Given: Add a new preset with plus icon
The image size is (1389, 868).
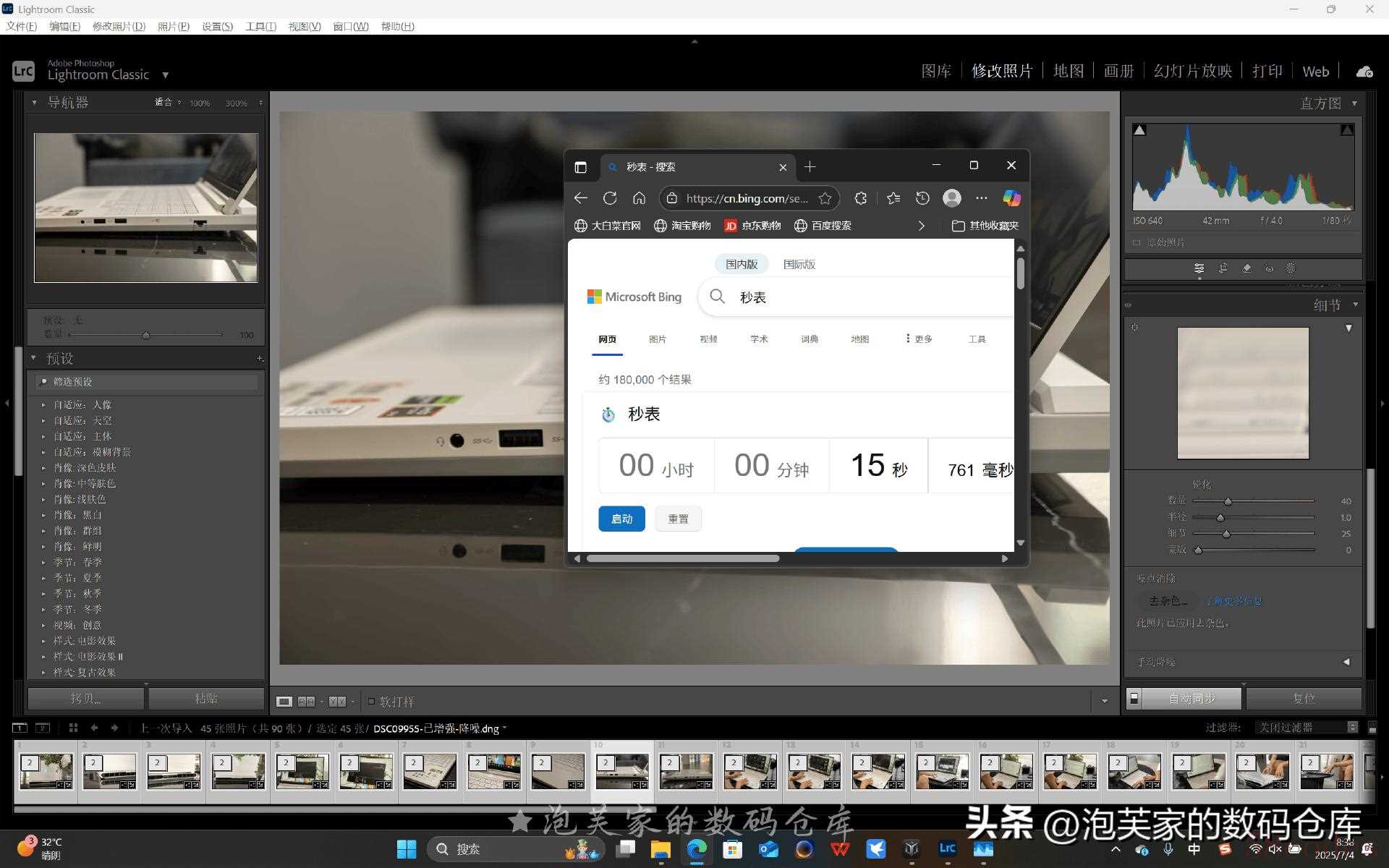Looking at the screenshot, I should (260, 359).
